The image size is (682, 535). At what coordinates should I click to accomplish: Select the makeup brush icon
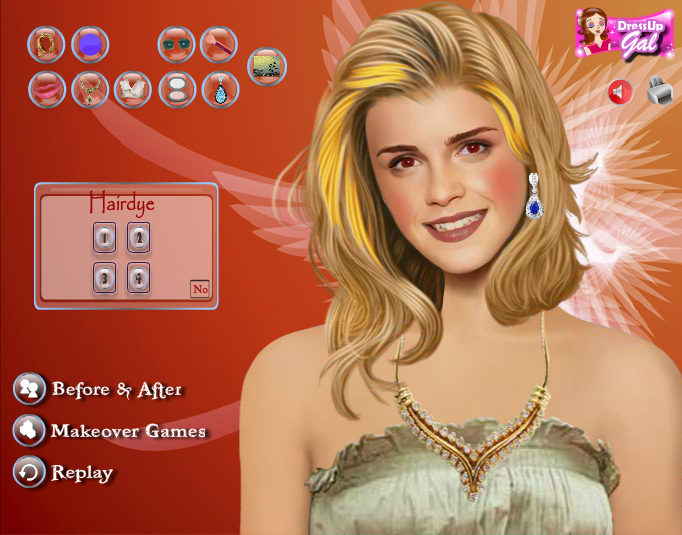click(x=219, y=44)
